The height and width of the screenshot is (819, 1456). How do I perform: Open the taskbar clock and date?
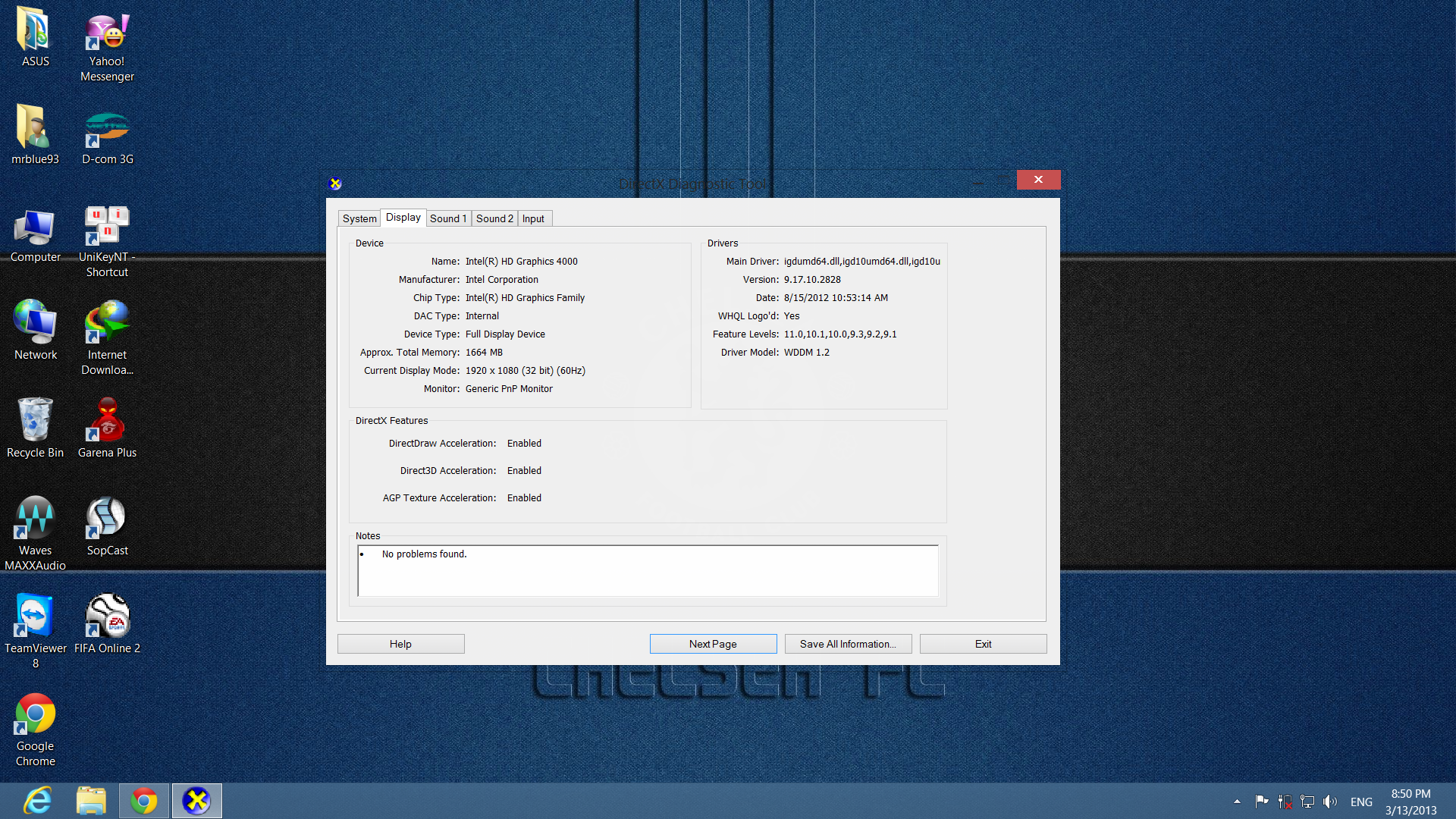[x=1410, y=802]
